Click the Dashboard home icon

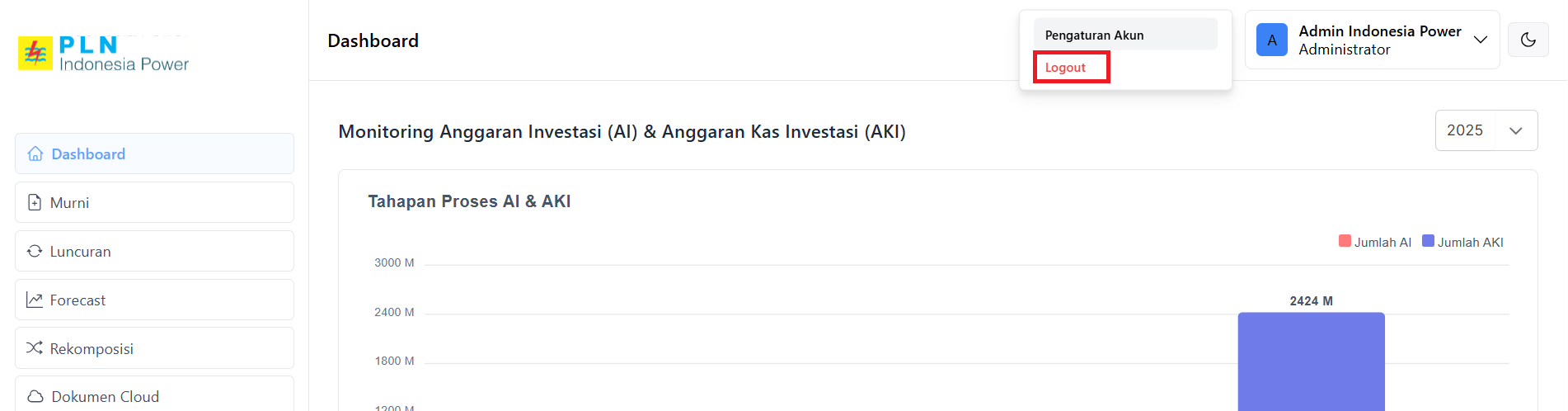[x=35, y=154]
